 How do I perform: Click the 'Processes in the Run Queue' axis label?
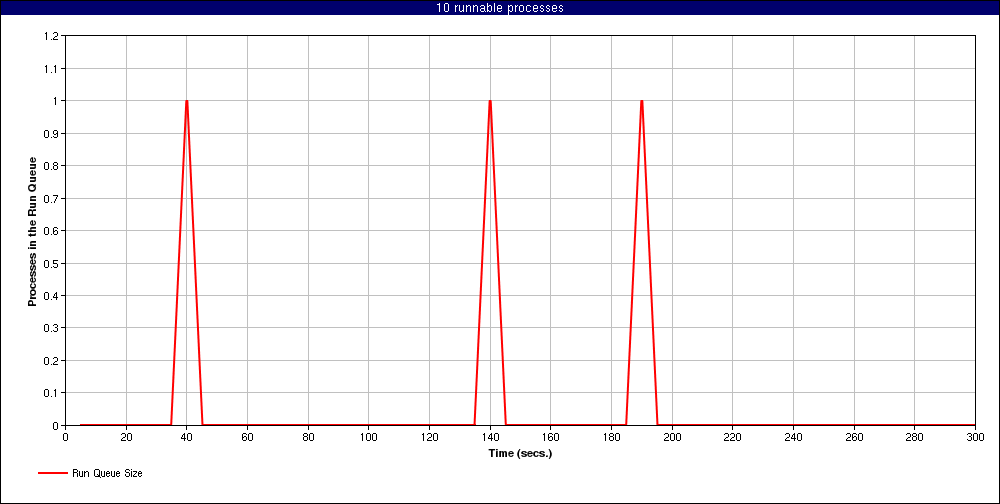pyautogui.click(x=31, y=231)
